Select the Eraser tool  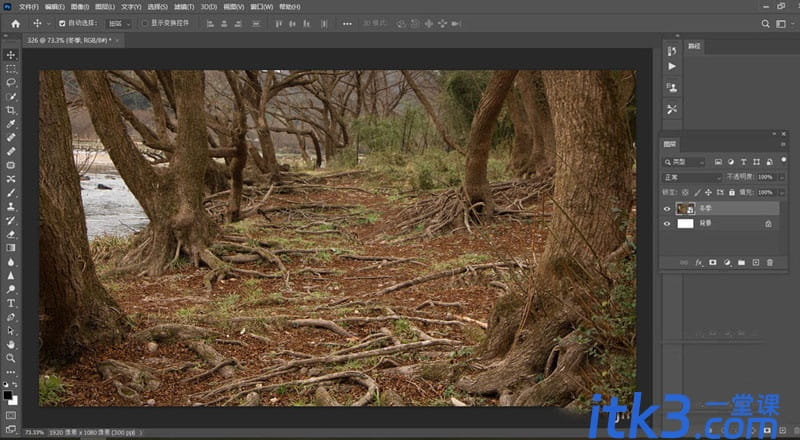point(11,234)
